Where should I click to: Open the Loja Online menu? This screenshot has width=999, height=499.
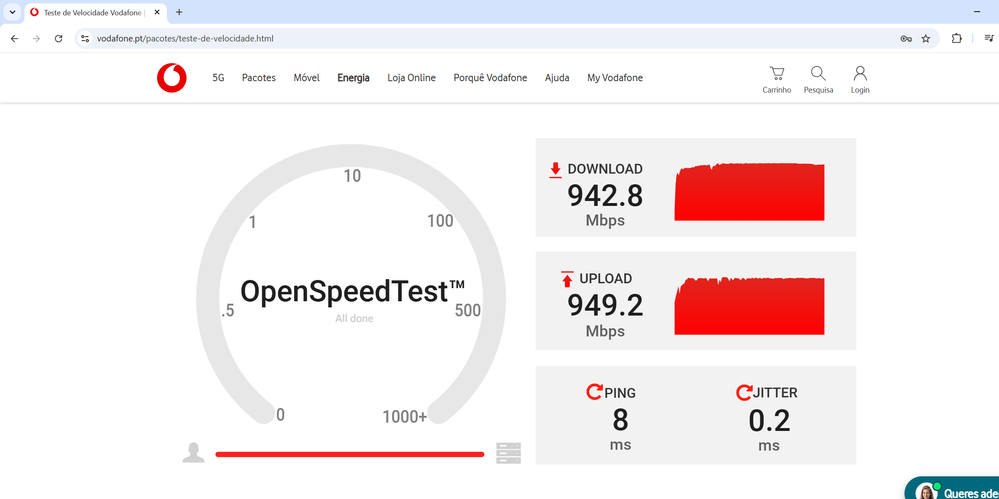tap(412, 78)
